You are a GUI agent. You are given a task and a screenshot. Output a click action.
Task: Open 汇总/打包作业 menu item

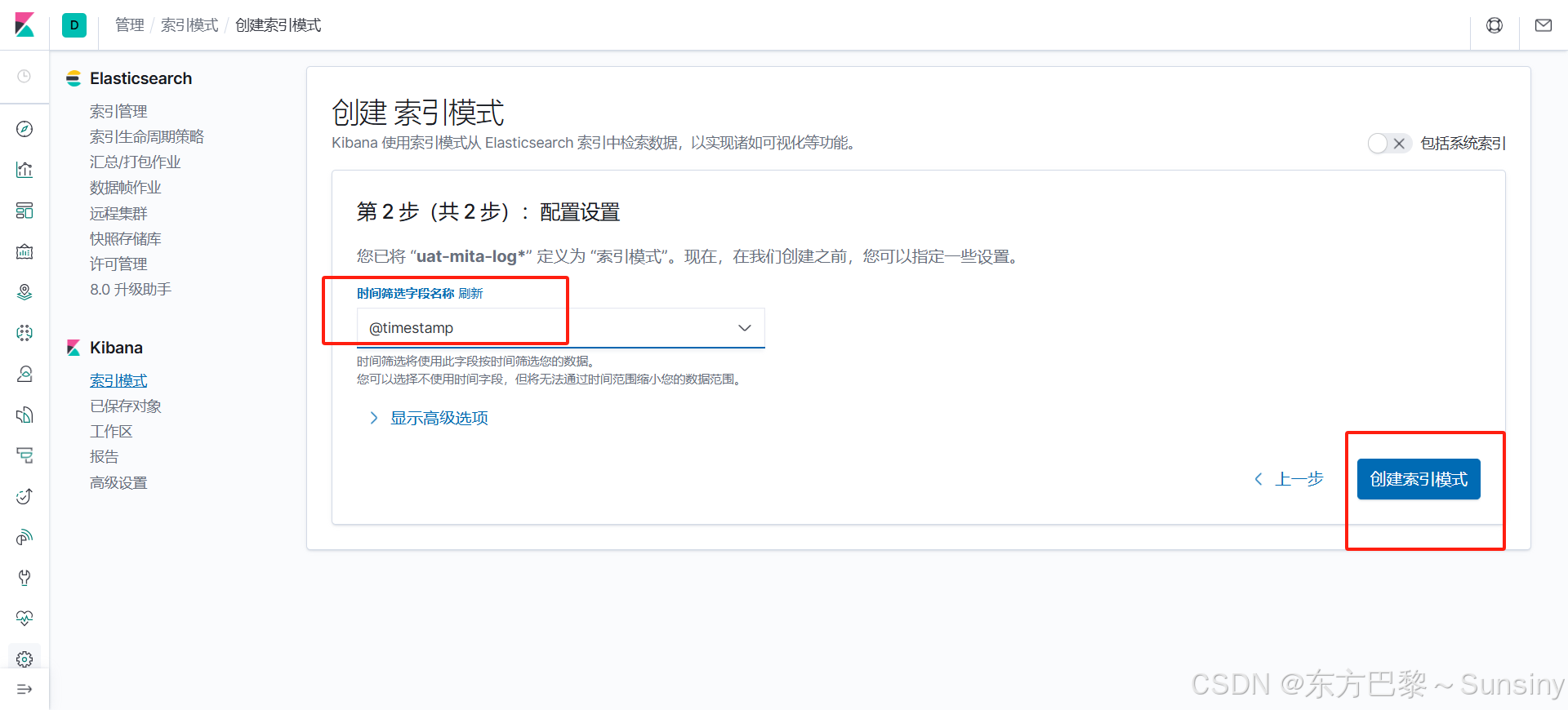pos(136,162)
